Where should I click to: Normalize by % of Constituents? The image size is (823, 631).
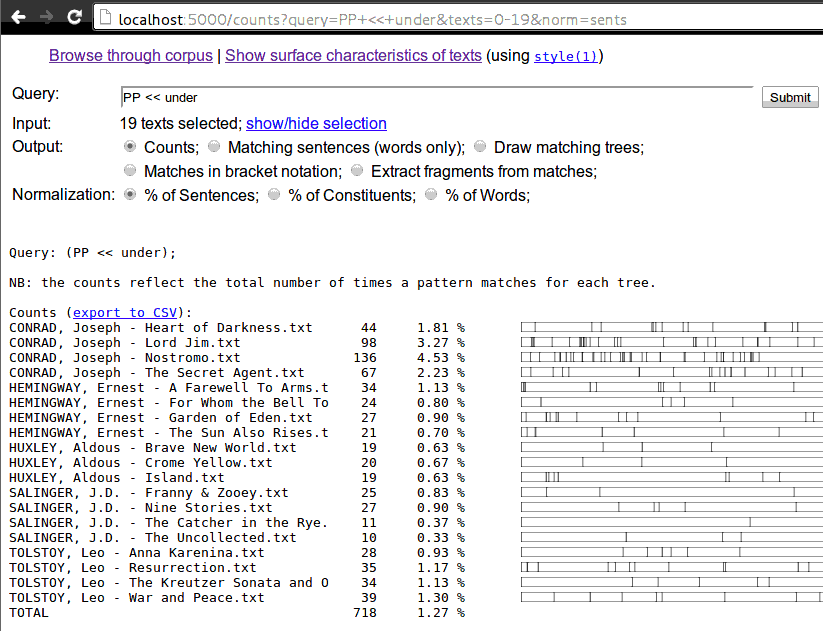[x=275, y=195]
